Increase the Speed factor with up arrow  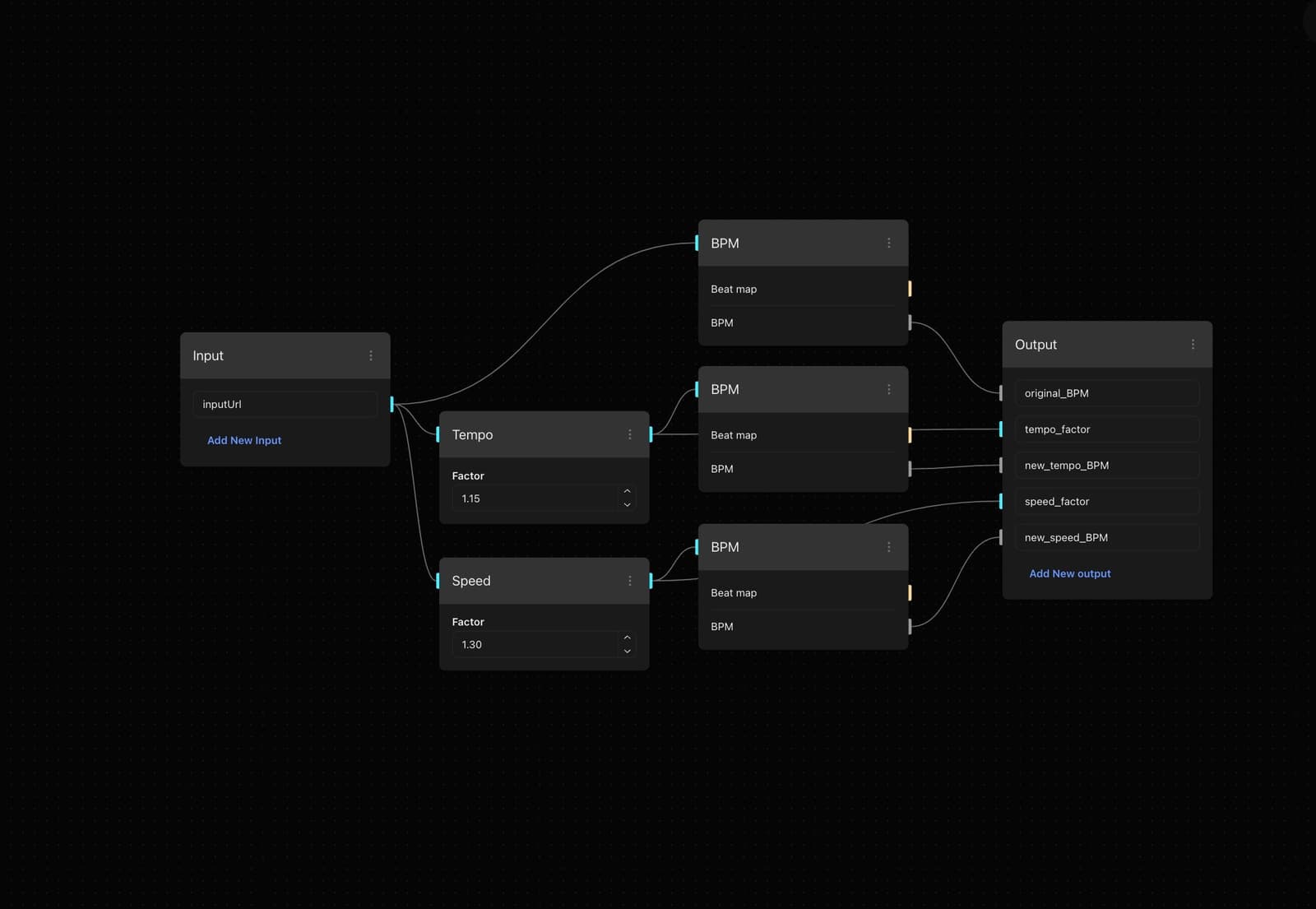click(627, 638)
